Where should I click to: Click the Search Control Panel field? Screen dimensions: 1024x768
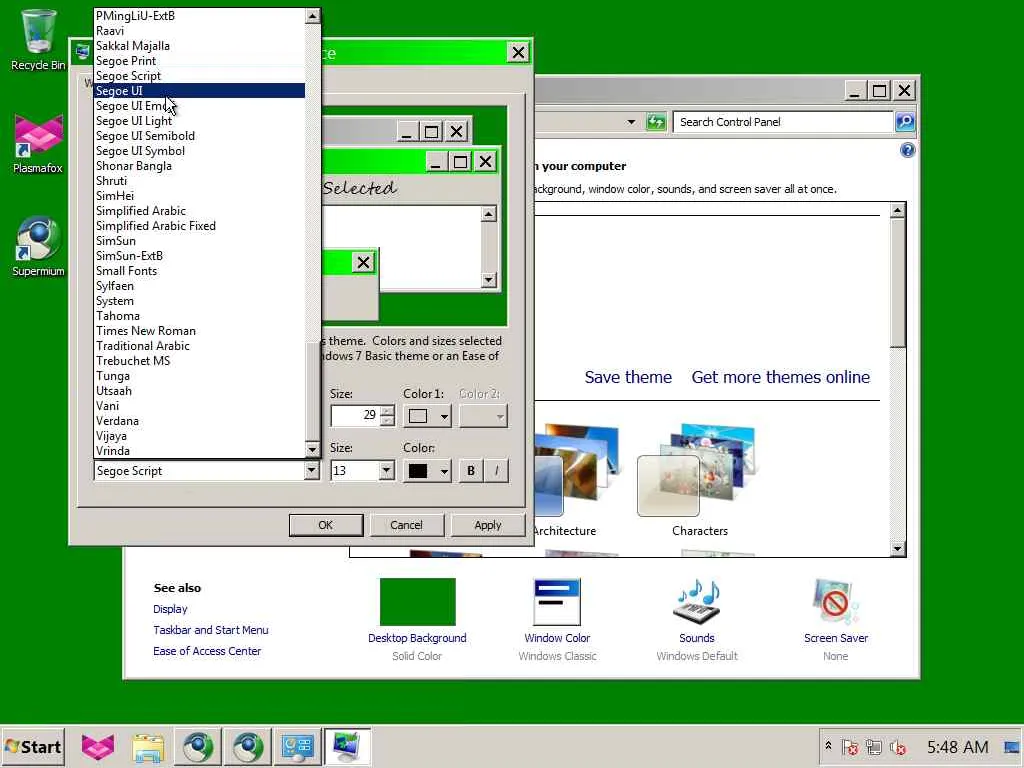[782, 121]
